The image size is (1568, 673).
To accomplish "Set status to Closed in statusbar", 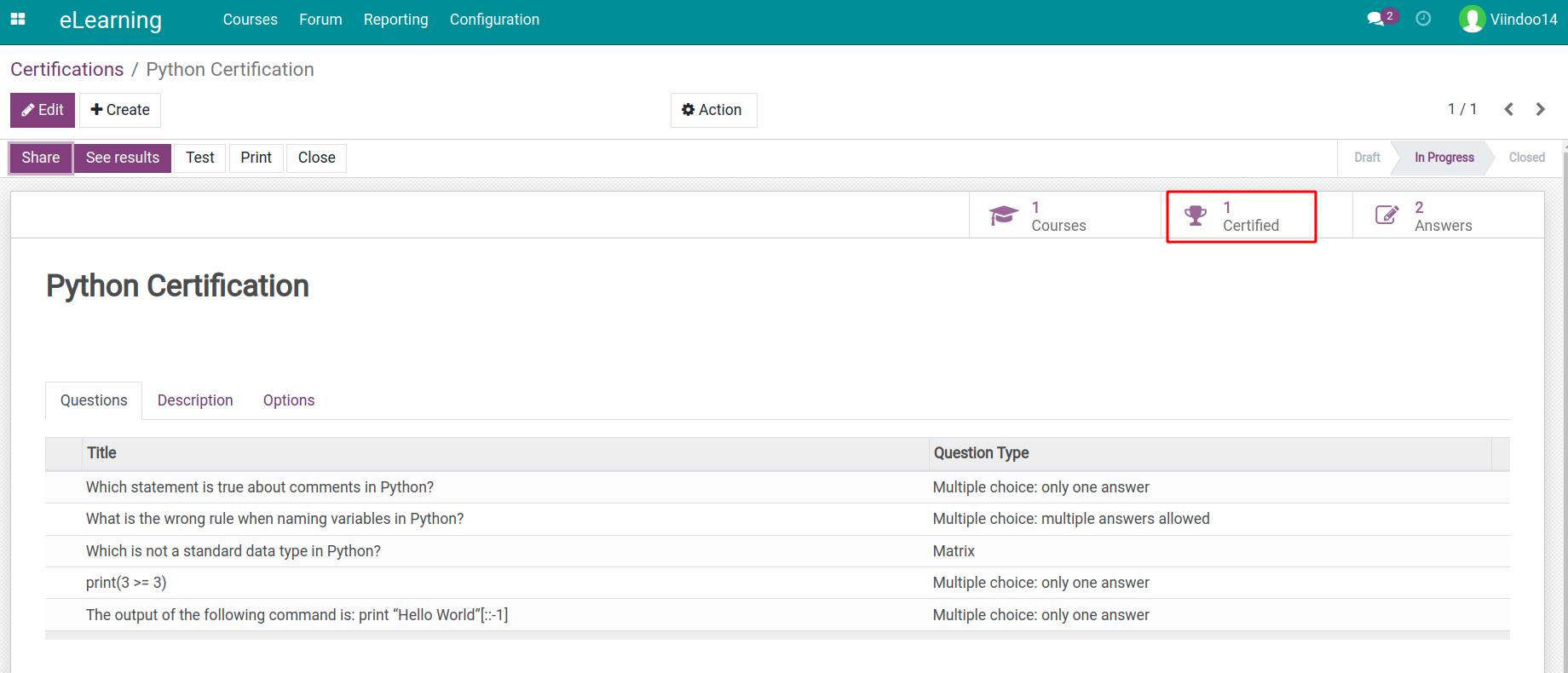I will pyautogui.click(x=1525, y=158).
